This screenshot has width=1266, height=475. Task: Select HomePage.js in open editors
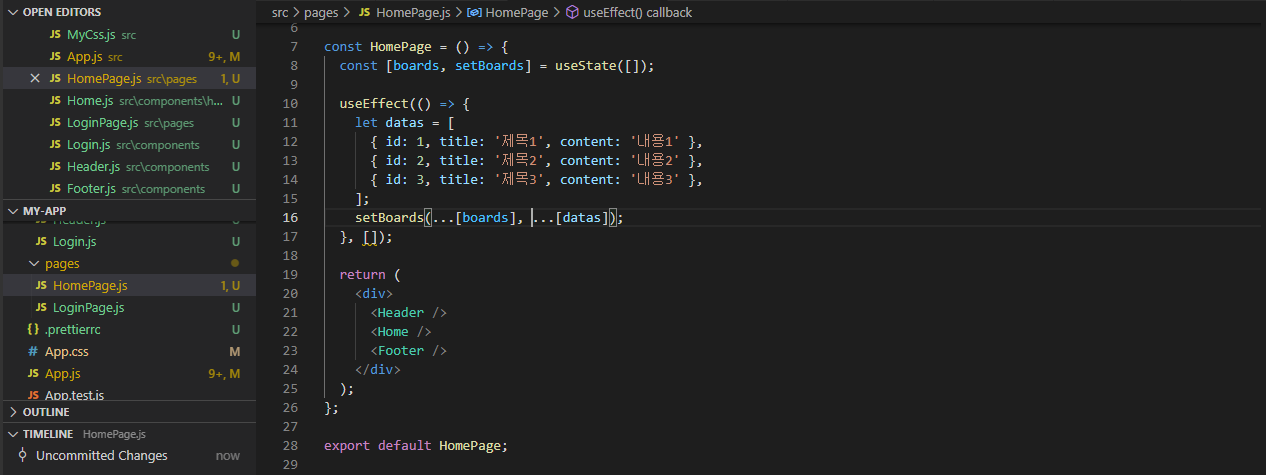pyautogui.click(x=128, y=79)
